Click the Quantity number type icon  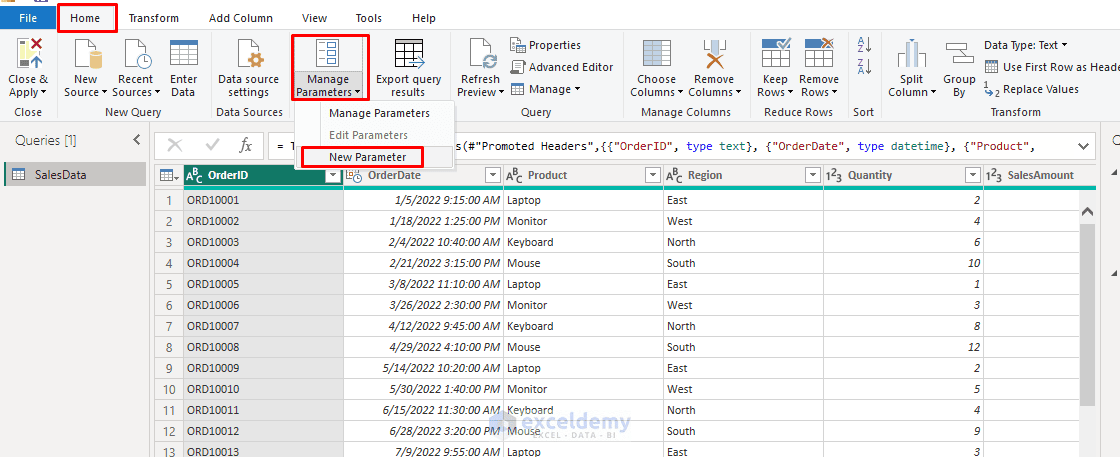click(834, 176)
